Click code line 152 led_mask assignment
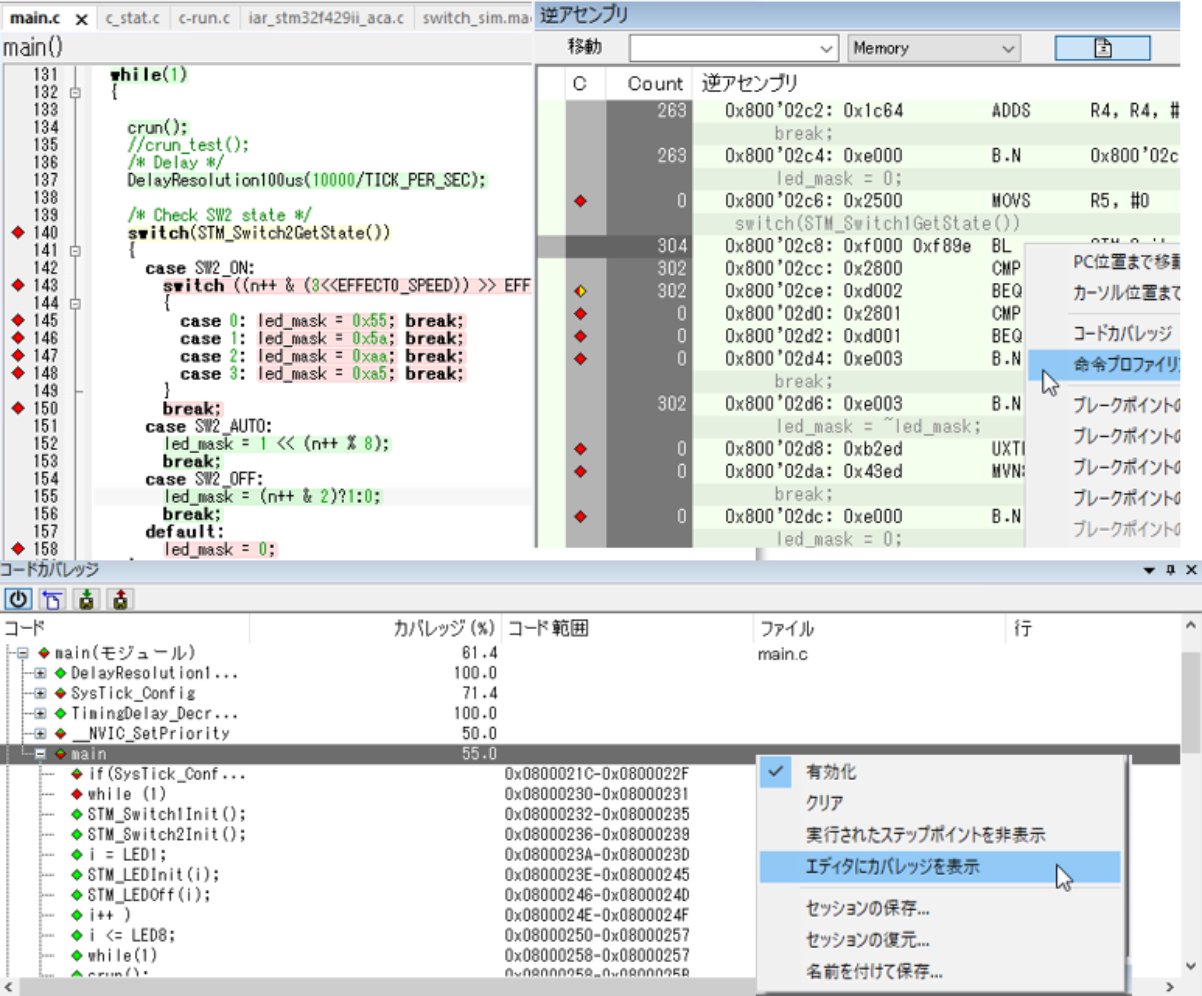Screen dimensions: 1202x996 tap(277, 443)
